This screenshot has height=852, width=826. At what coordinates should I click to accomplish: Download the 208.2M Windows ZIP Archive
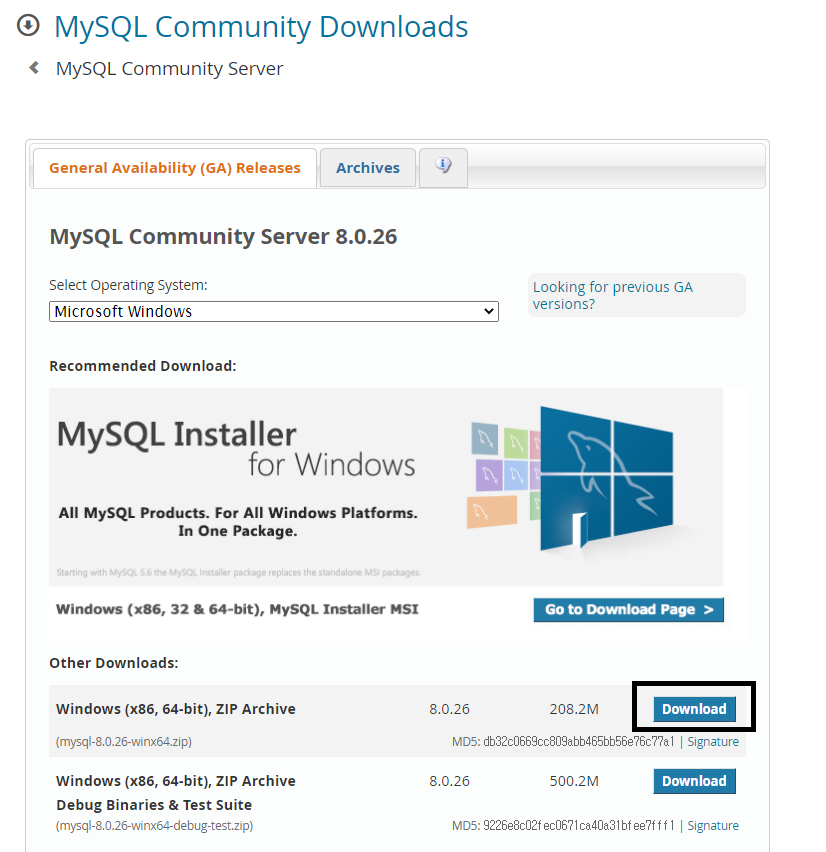[x=694, y=709]
